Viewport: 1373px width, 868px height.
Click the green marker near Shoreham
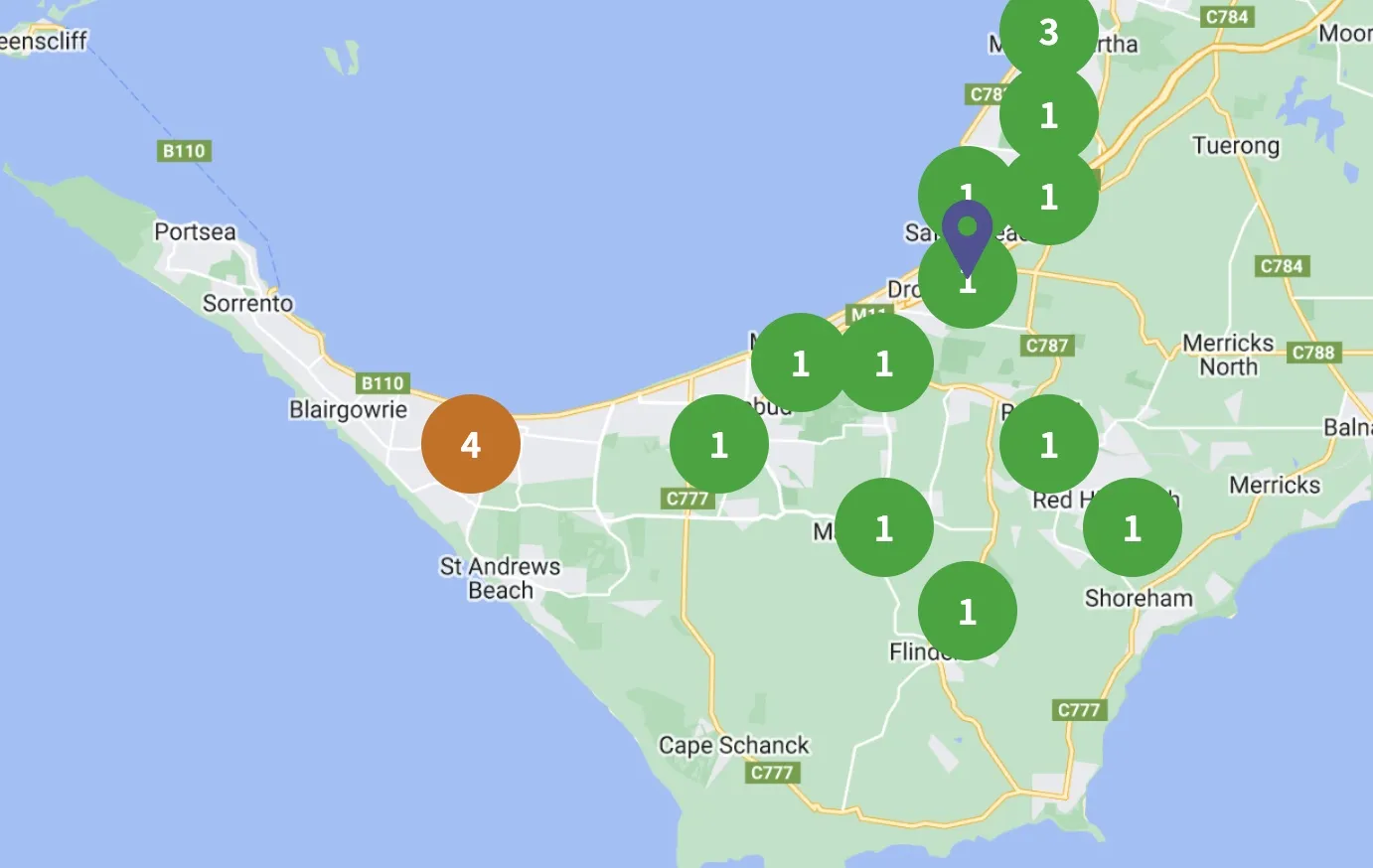pyautogui.click(x=1133, y=527)
